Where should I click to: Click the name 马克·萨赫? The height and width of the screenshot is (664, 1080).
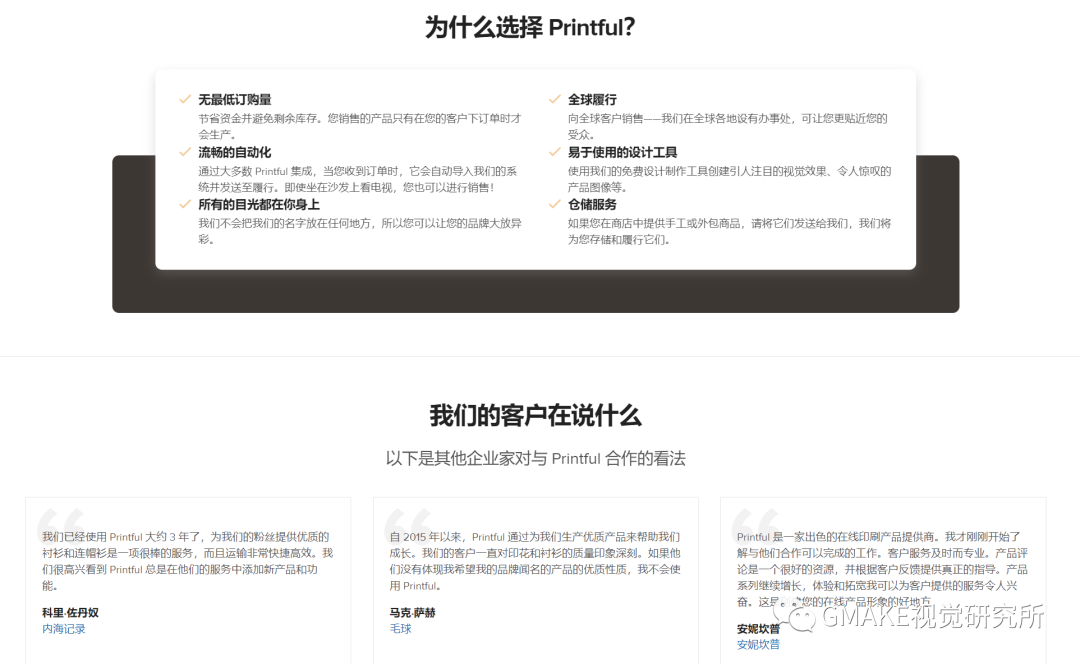[413, 612]
